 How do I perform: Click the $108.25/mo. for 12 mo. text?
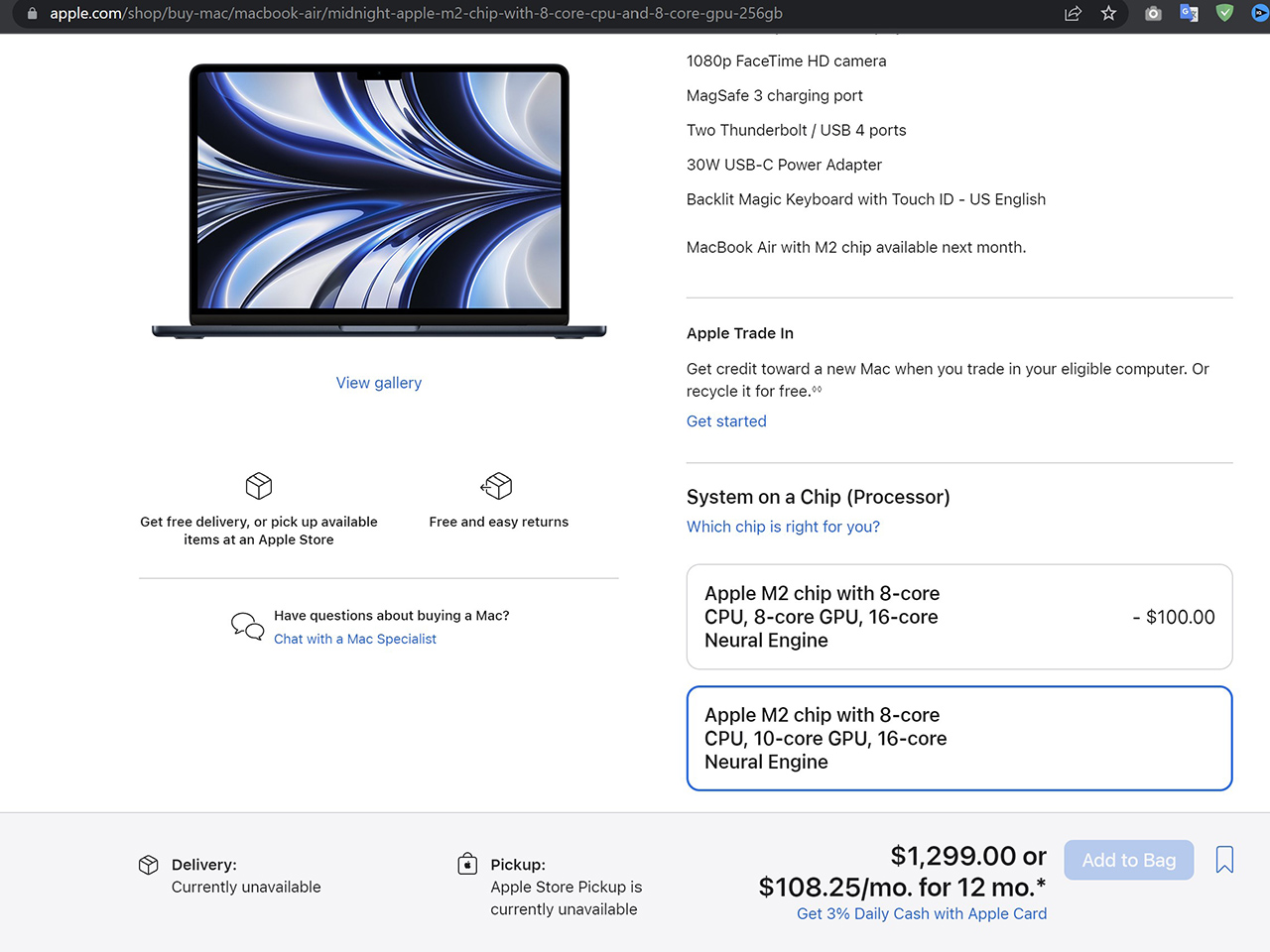click(x=902, y=888)
